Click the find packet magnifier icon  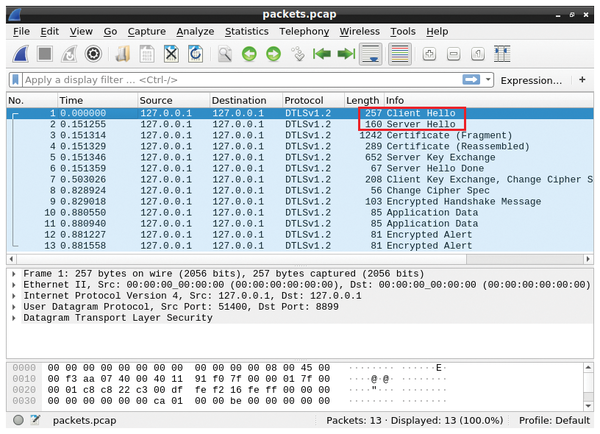pos(226,54)
